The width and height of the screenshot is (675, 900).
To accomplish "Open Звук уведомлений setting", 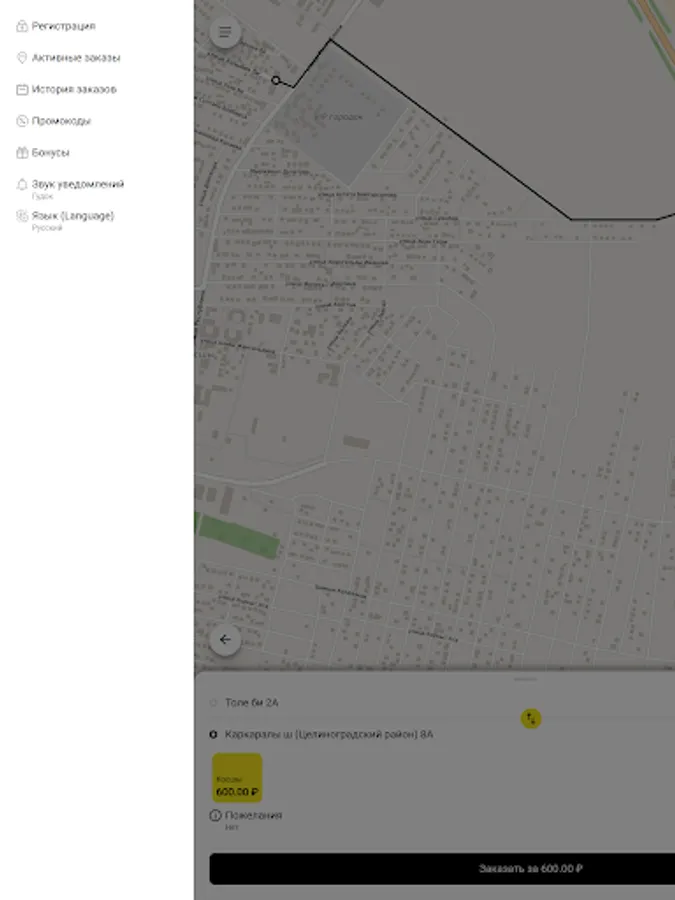I will [x=97, y=188].
